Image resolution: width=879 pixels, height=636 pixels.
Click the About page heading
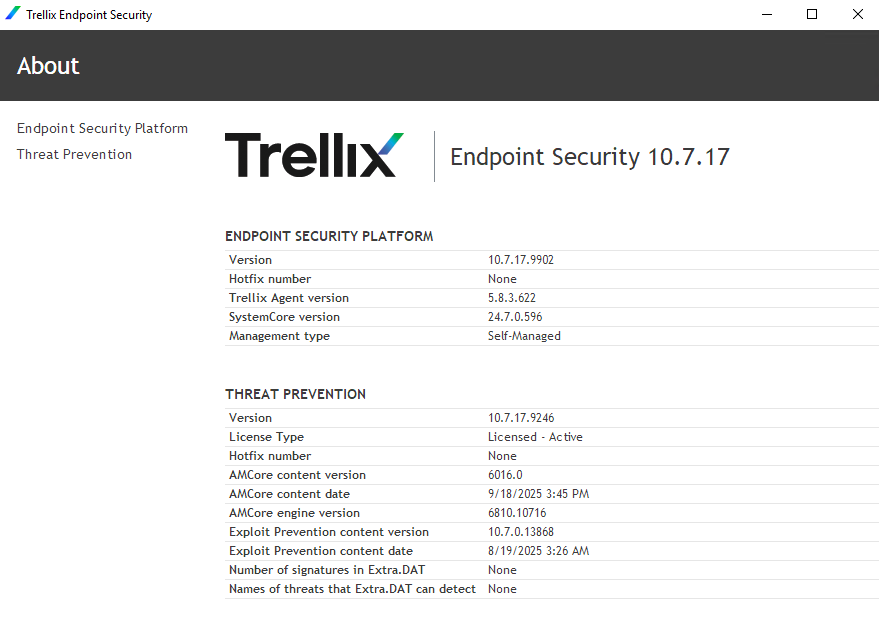[48, 66]
